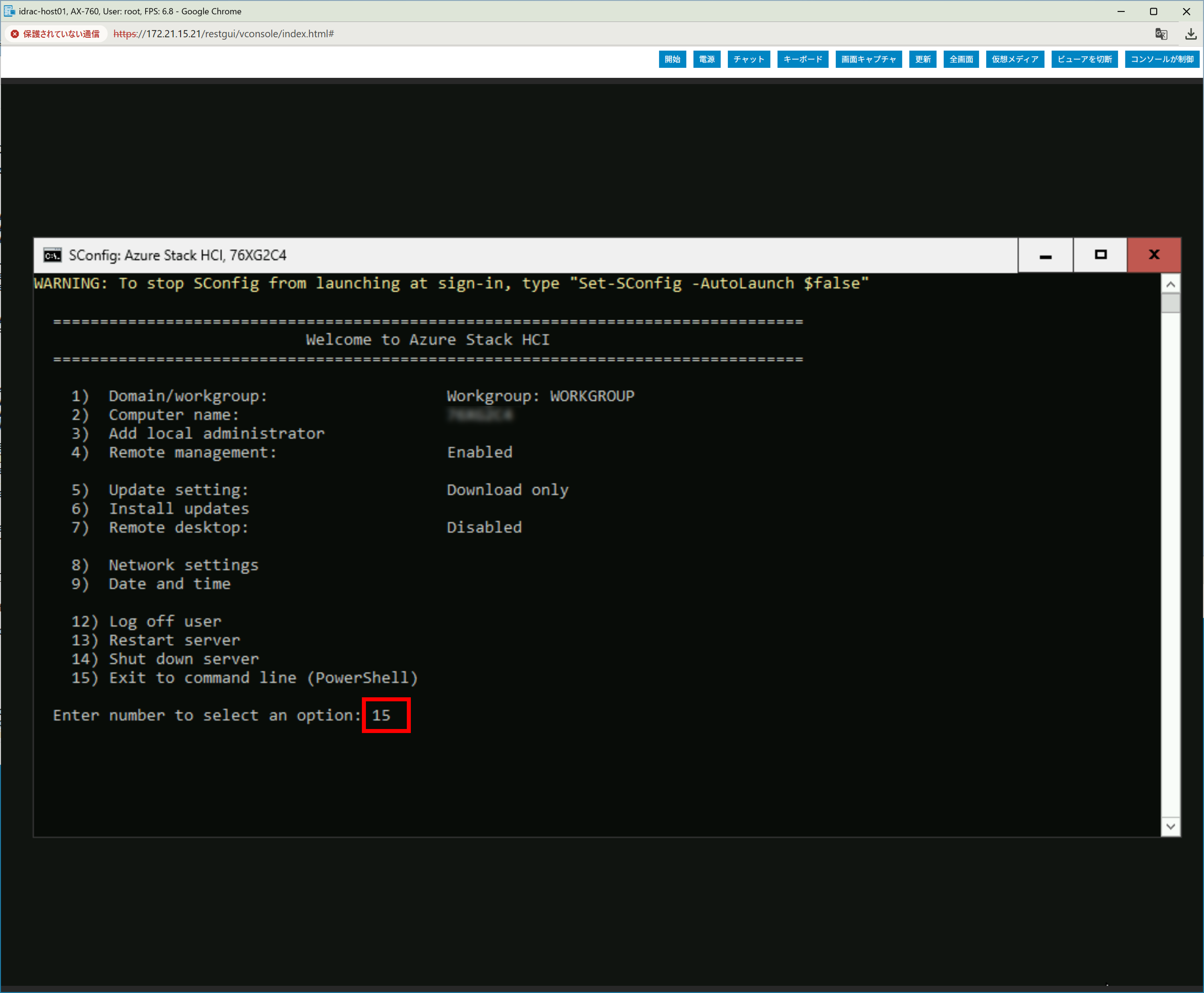1204x993 pixels.
Task: Click the not-secure warning icon
Action: pos(15,34)
